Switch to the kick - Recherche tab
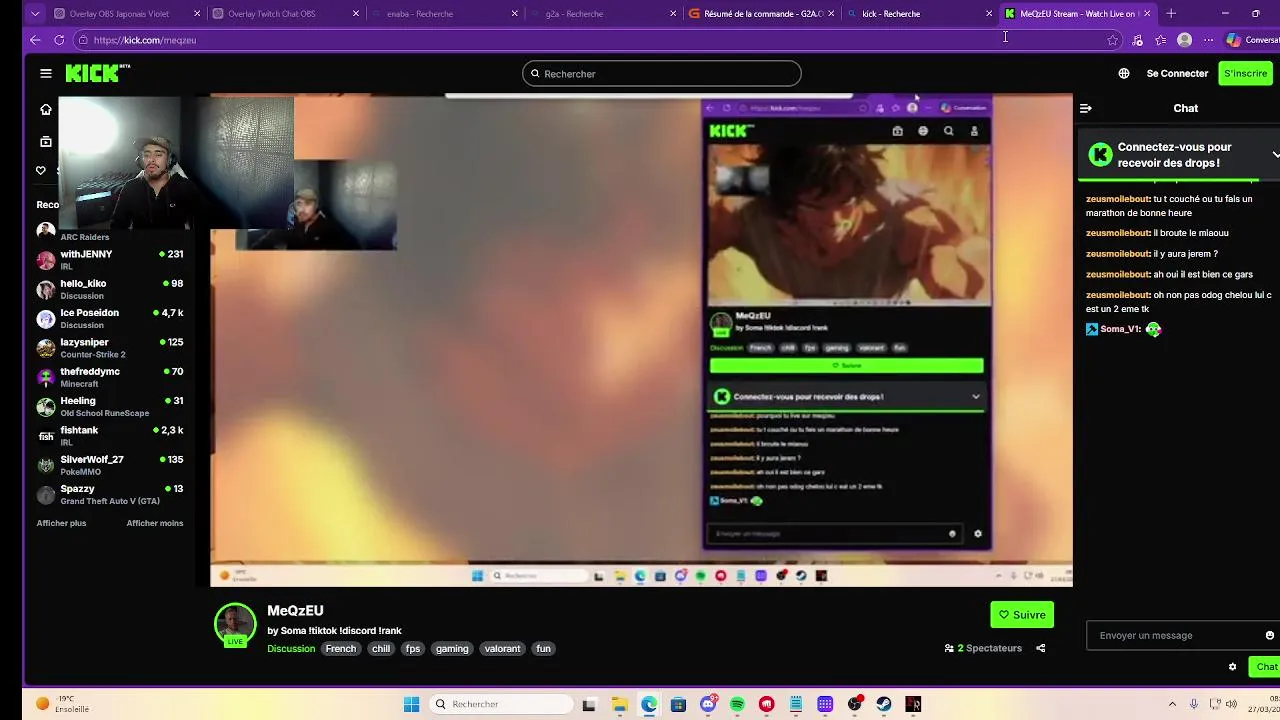Viewport: 1280px width, 720px height. coord(920,14)
